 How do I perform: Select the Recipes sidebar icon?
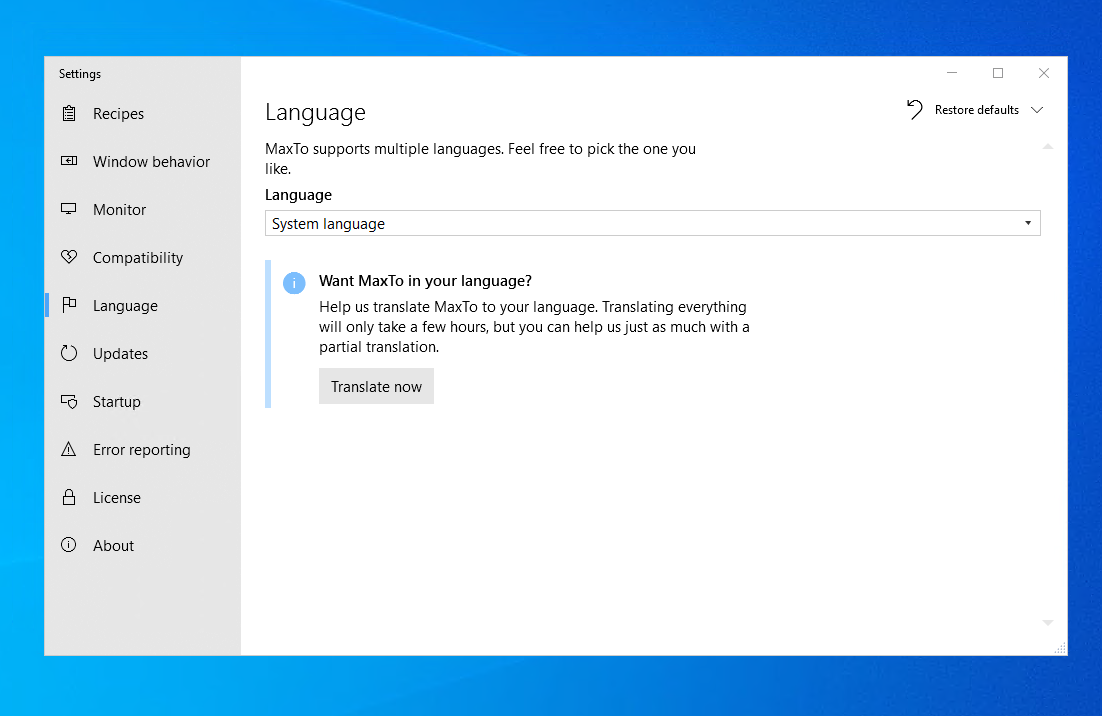coord(68,113)
